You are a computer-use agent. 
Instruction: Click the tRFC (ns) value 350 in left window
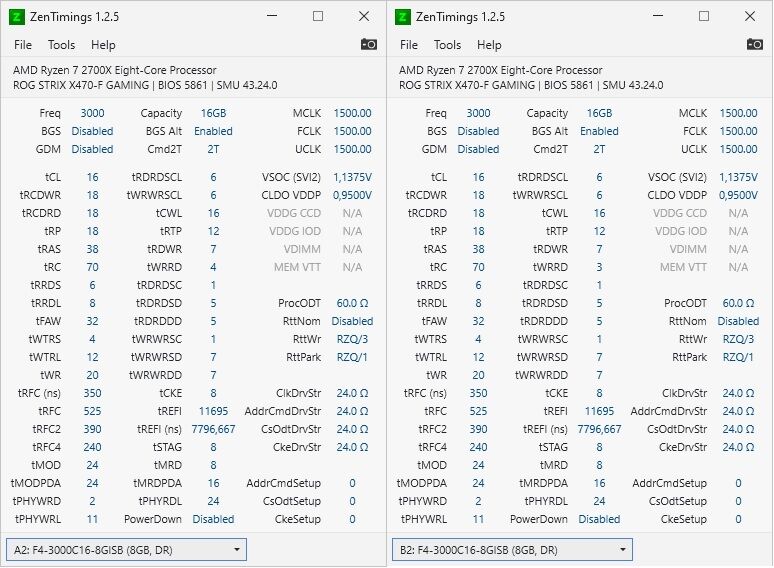point(92,393)
